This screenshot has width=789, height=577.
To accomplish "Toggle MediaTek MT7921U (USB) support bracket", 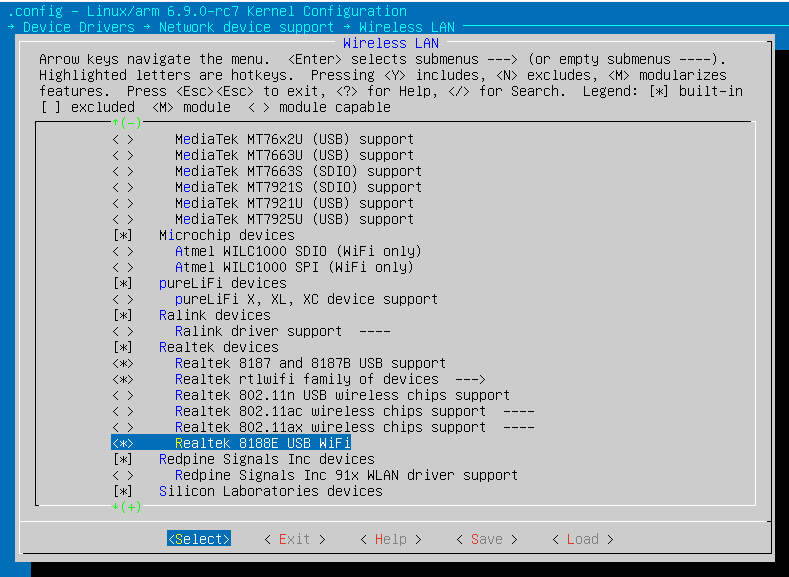I will [123, 204].
